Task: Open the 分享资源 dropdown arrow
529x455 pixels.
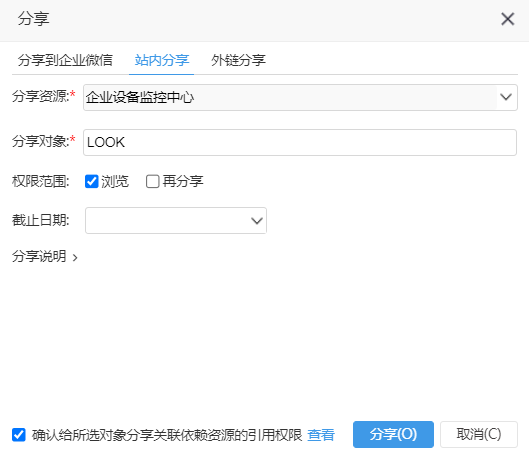Action: click(x=506, y=97)
